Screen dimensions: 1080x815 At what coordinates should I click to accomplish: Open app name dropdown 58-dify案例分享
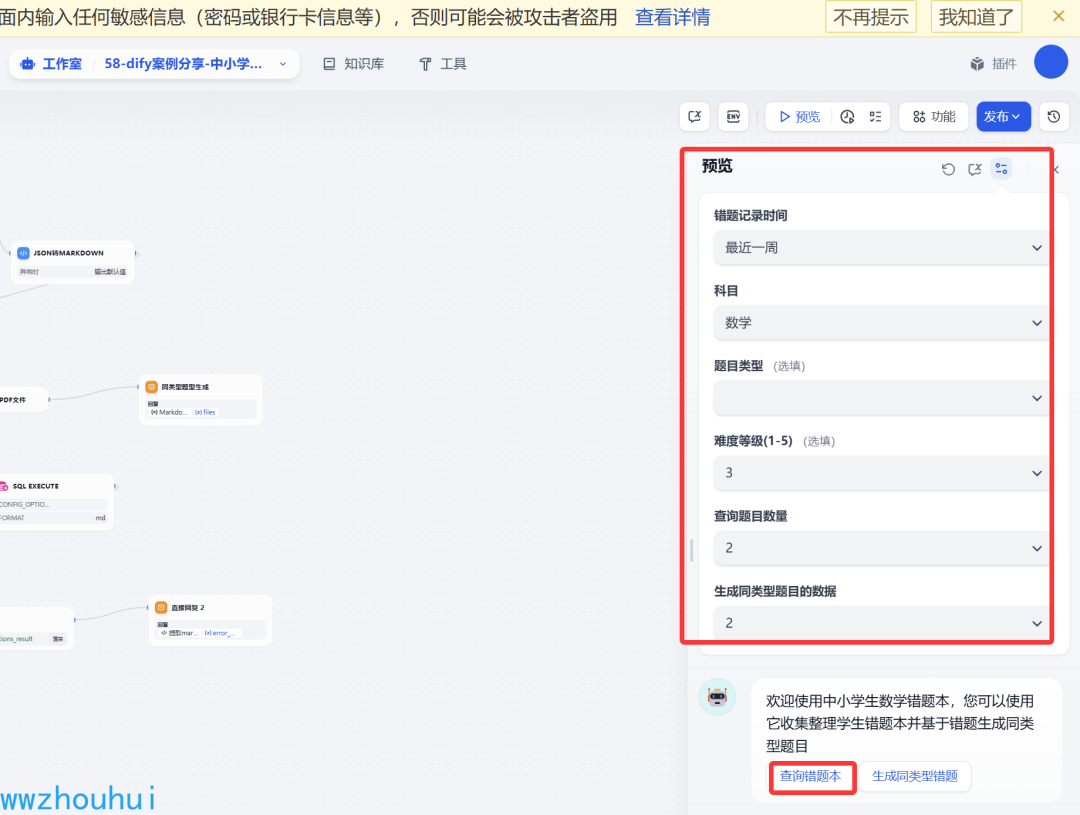point(195,64)
